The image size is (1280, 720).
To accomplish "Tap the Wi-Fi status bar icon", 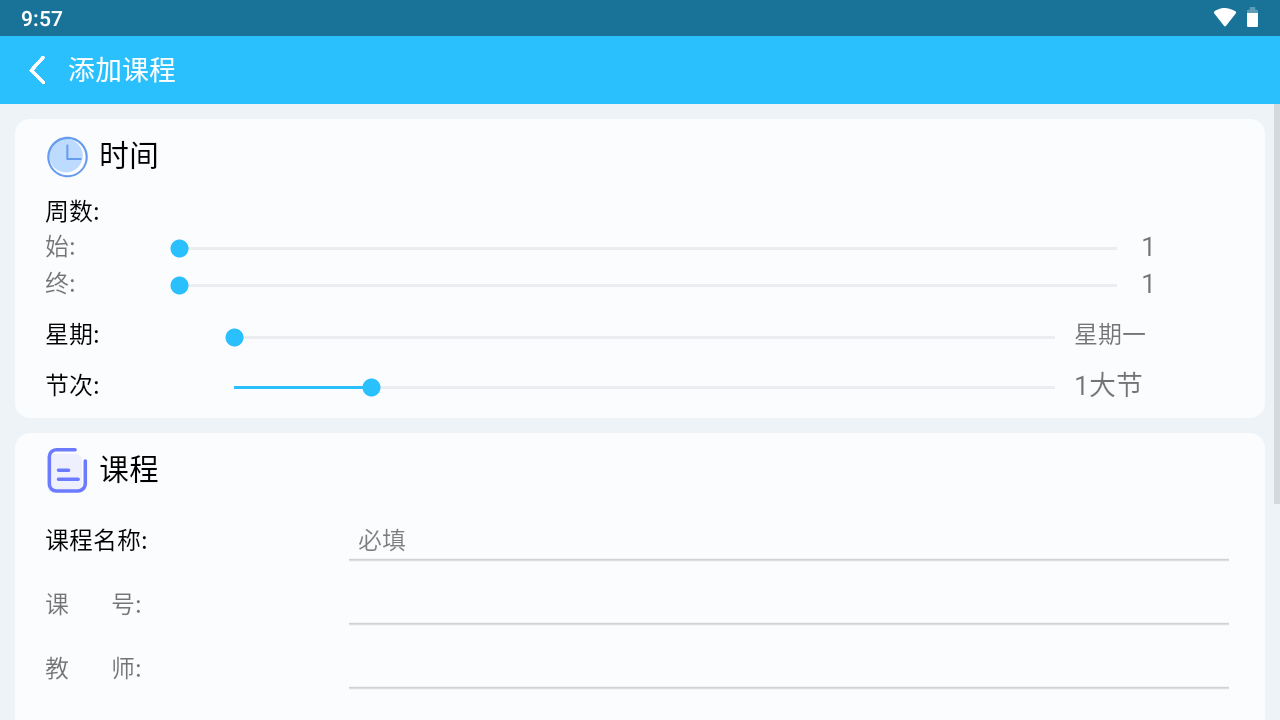I will coord(1224,18).
